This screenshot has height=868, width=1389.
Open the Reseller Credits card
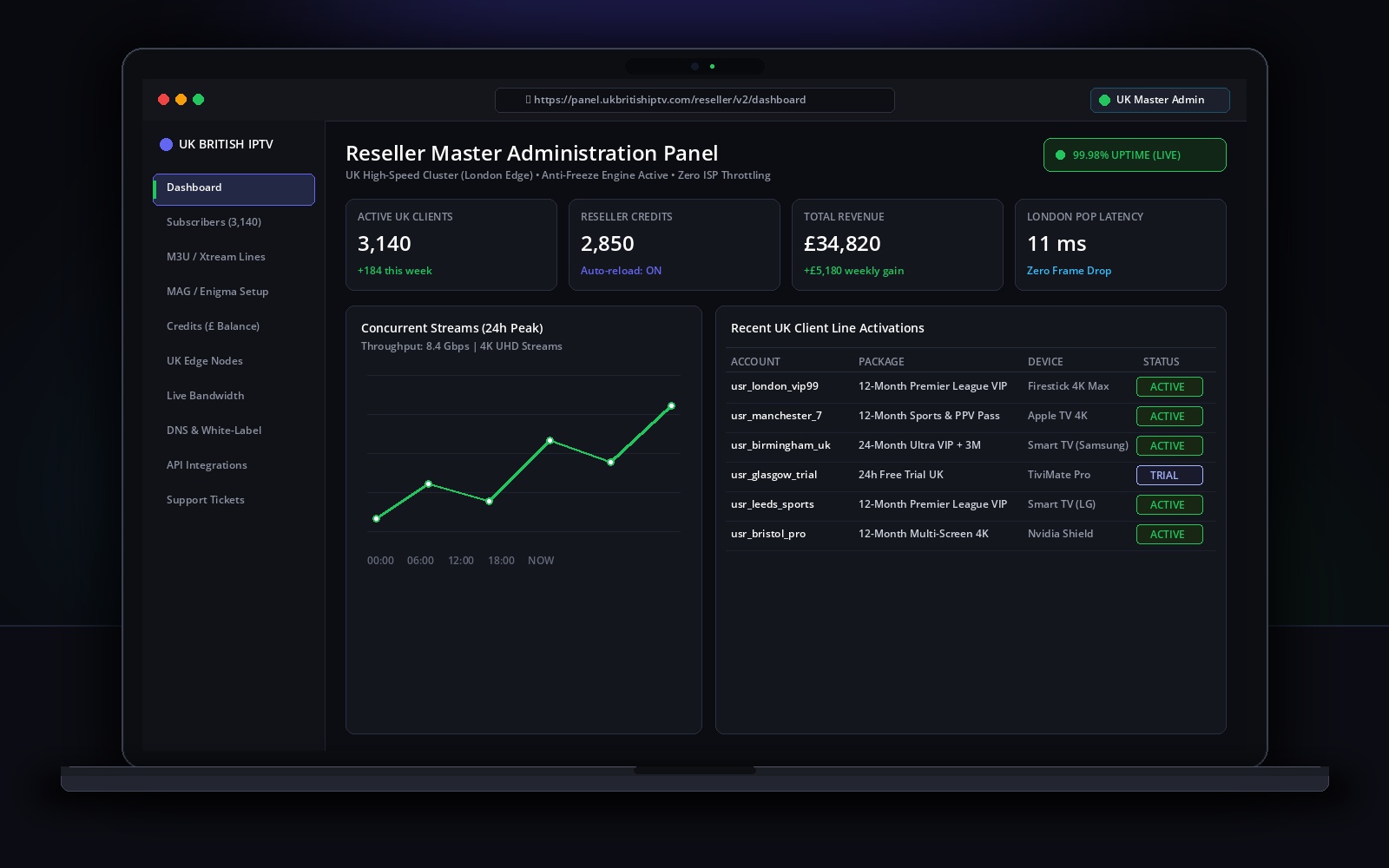click(675, 245)
